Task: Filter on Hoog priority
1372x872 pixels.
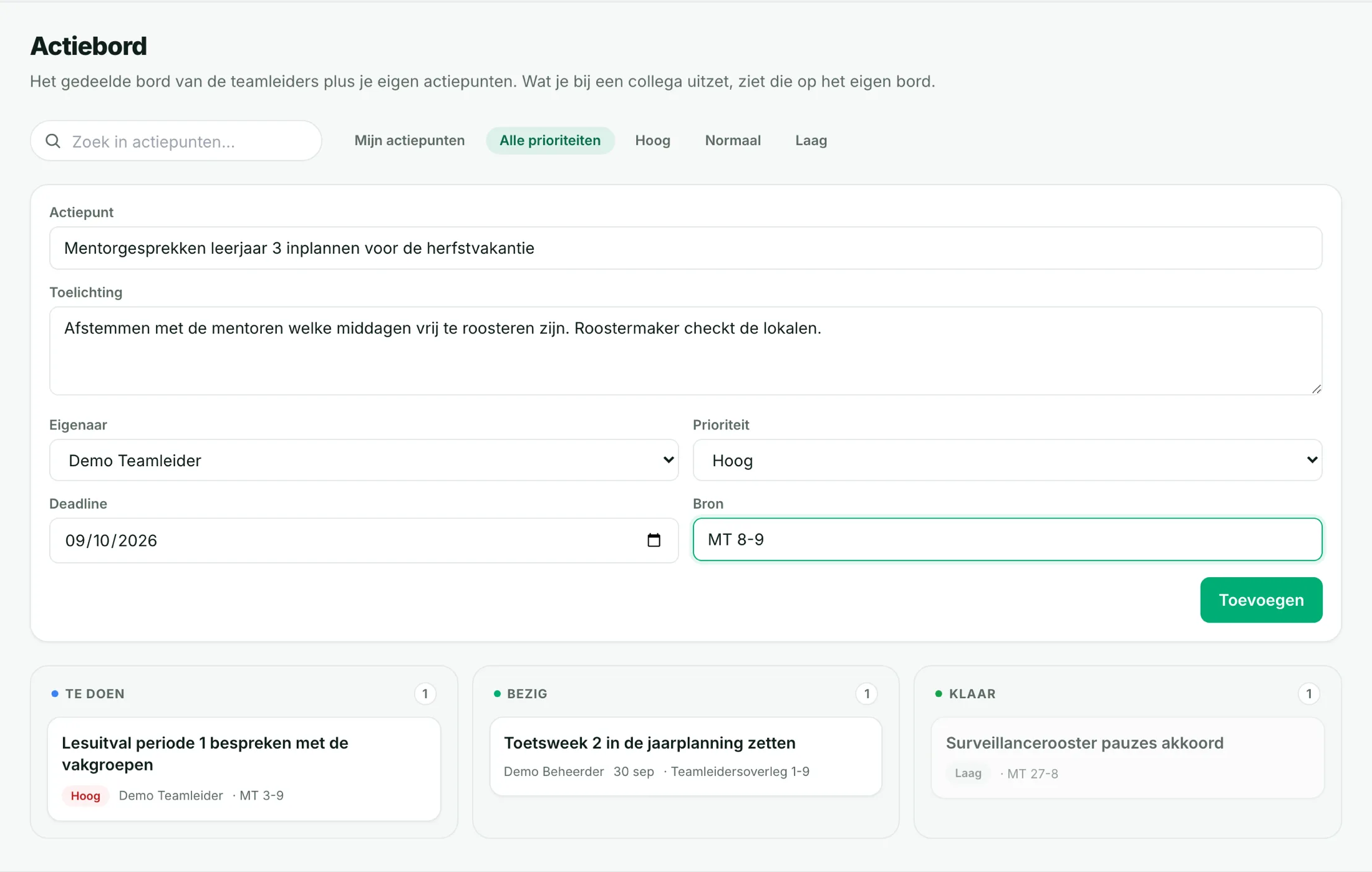Action: pos(652,140)
